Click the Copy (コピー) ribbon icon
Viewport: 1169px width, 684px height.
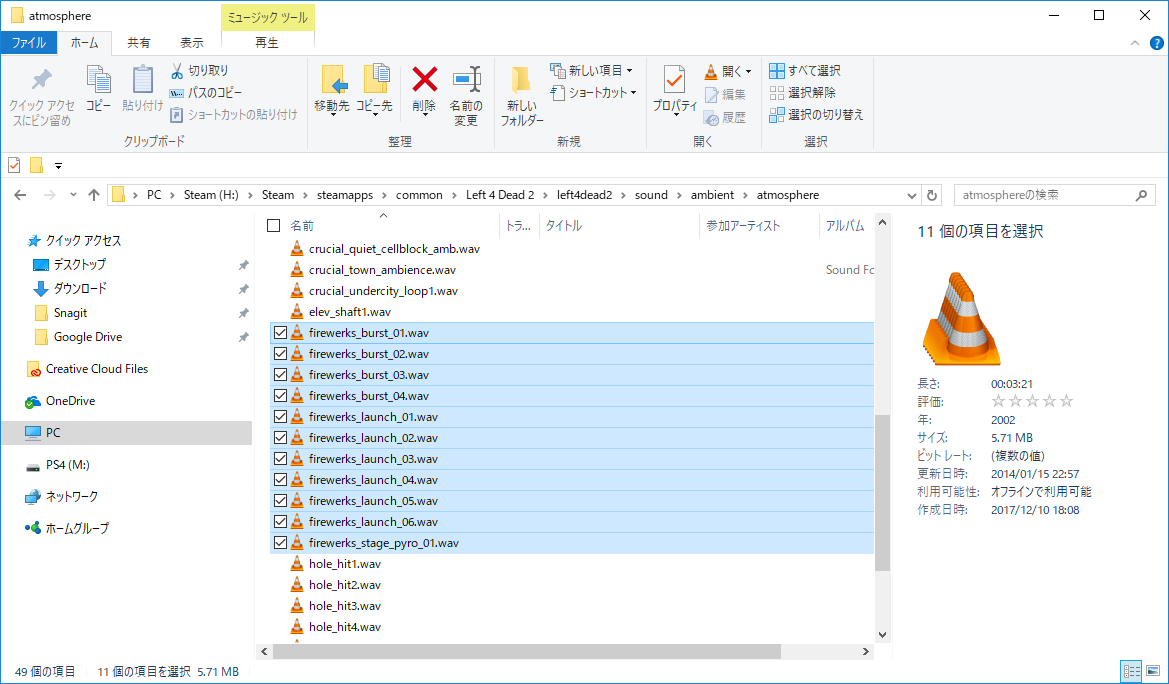tap(98, 81)
